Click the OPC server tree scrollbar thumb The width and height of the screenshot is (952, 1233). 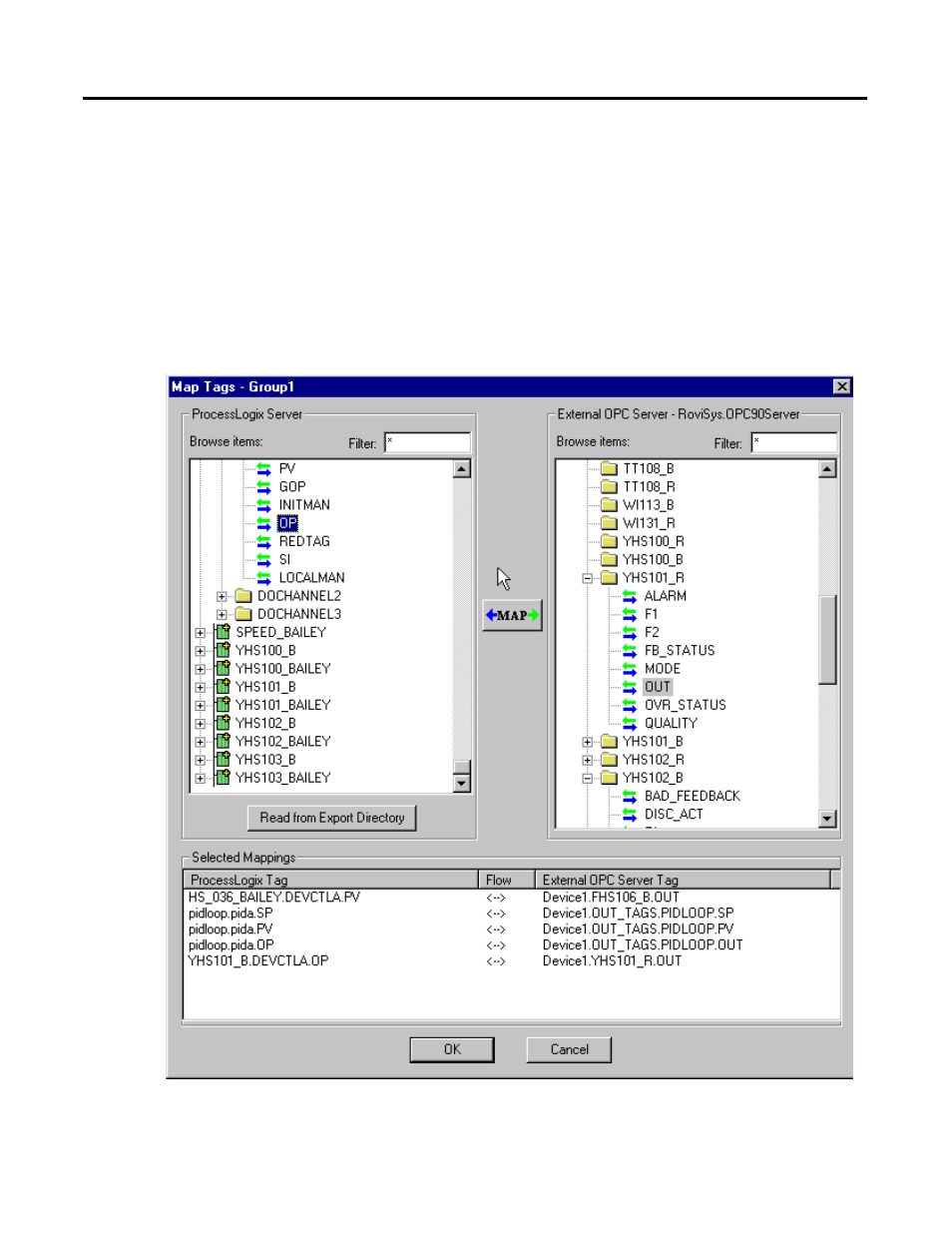[x=827, y=640]
